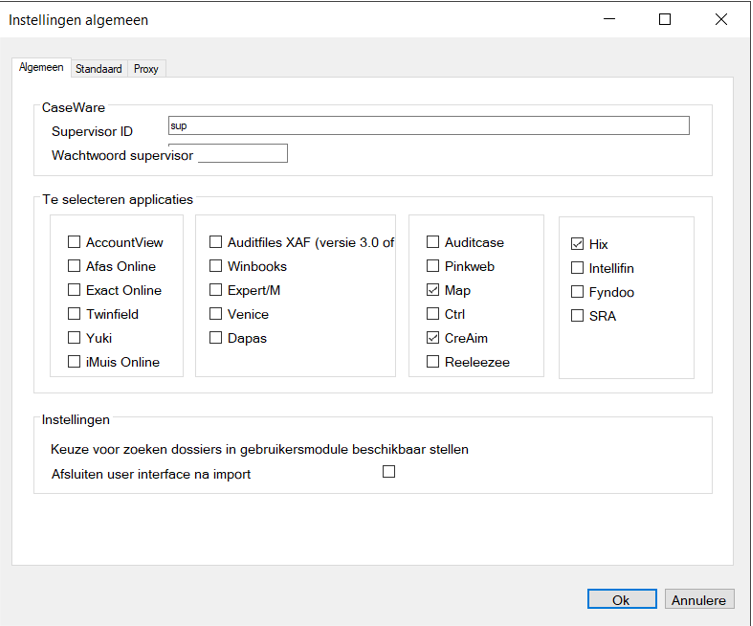
Task: Click the 'Supervisor ID' label
Action: pyautogui.click(x=92, y=131)
